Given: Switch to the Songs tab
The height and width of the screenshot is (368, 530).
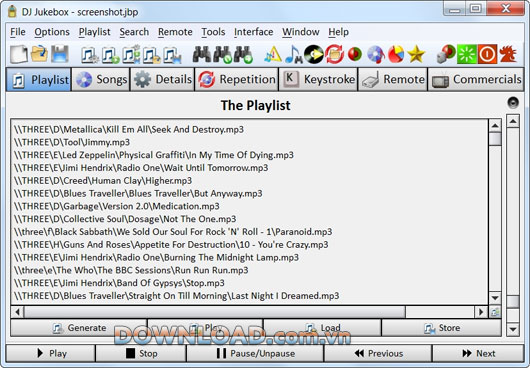Looking at the screenshot, I should tap(101, 79).
